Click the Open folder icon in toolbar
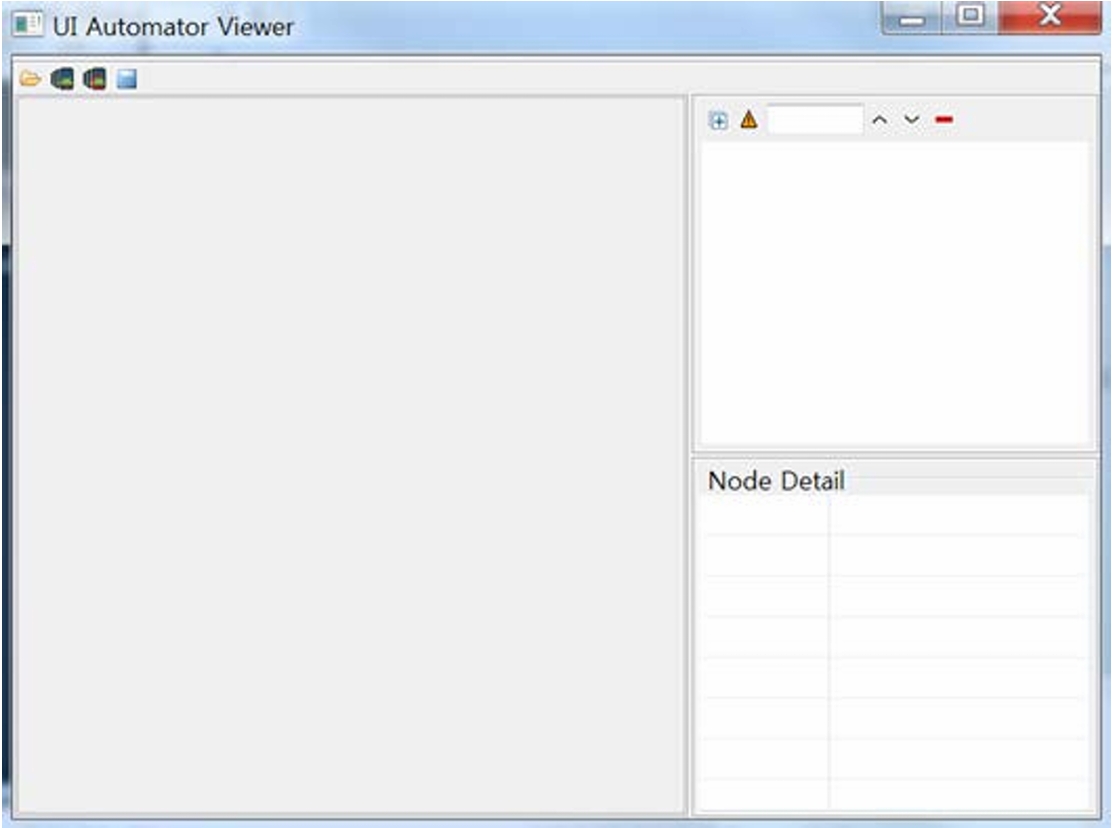The height and width of the screenshot is (828, 1112). click(31, 79)
